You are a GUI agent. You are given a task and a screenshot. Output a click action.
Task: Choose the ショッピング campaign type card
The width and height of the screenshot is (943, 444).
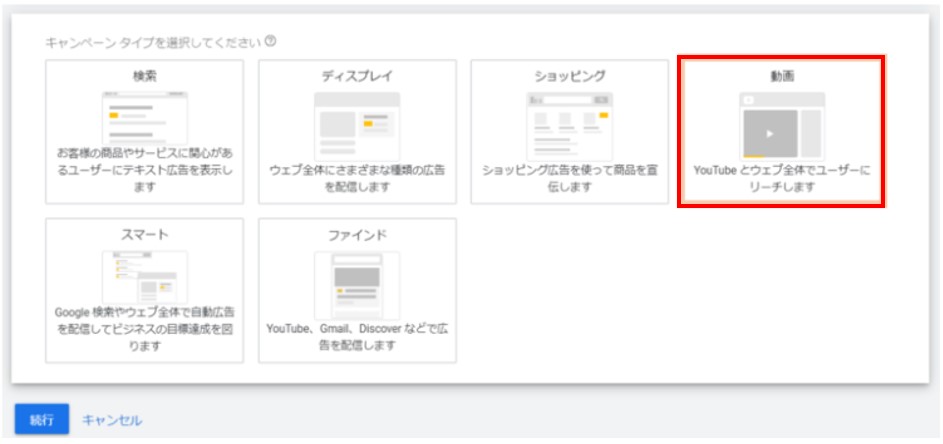pyautogui.click(x=570, y=132)
